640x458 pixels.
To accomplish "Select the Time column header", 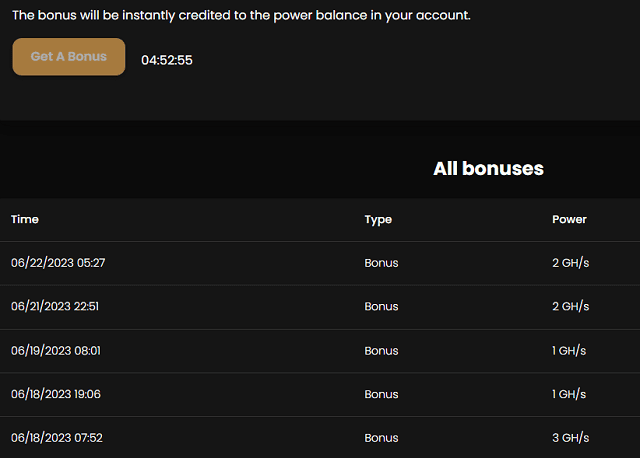I will pyautogui.click(x=25, y=220).
